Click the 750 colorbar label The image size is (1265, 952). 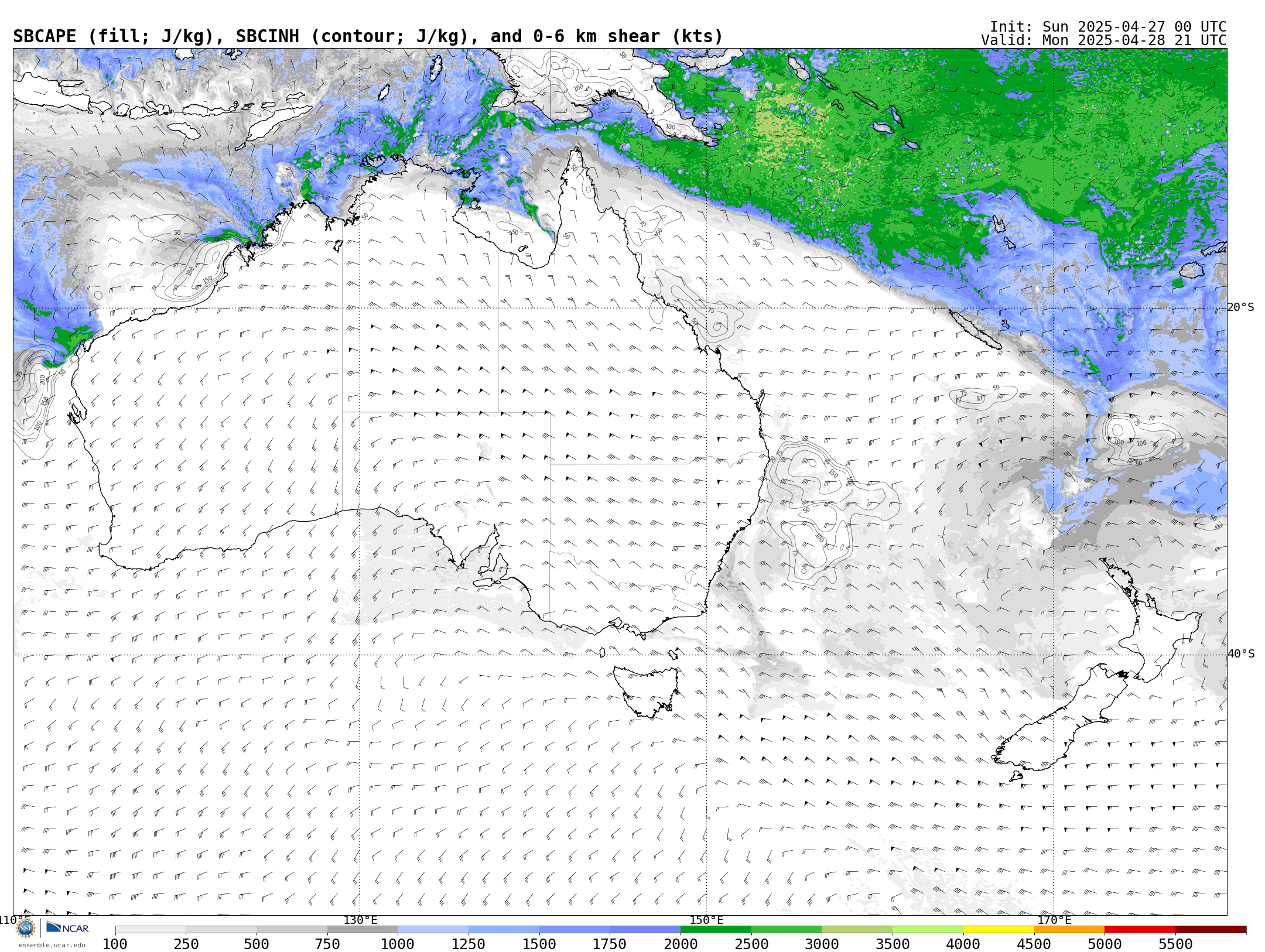327,944
